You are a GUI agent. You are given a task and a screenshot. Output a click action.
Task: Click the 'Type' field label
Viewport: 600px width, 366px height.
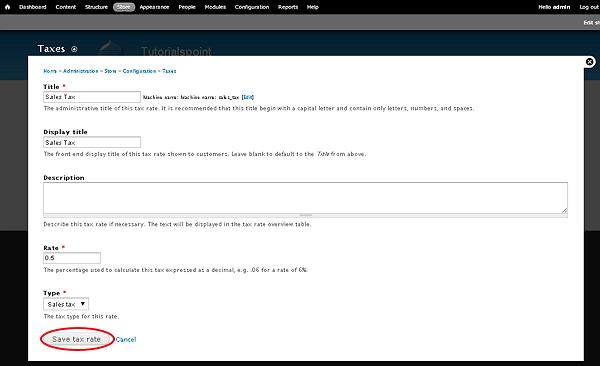click(52, 293)
